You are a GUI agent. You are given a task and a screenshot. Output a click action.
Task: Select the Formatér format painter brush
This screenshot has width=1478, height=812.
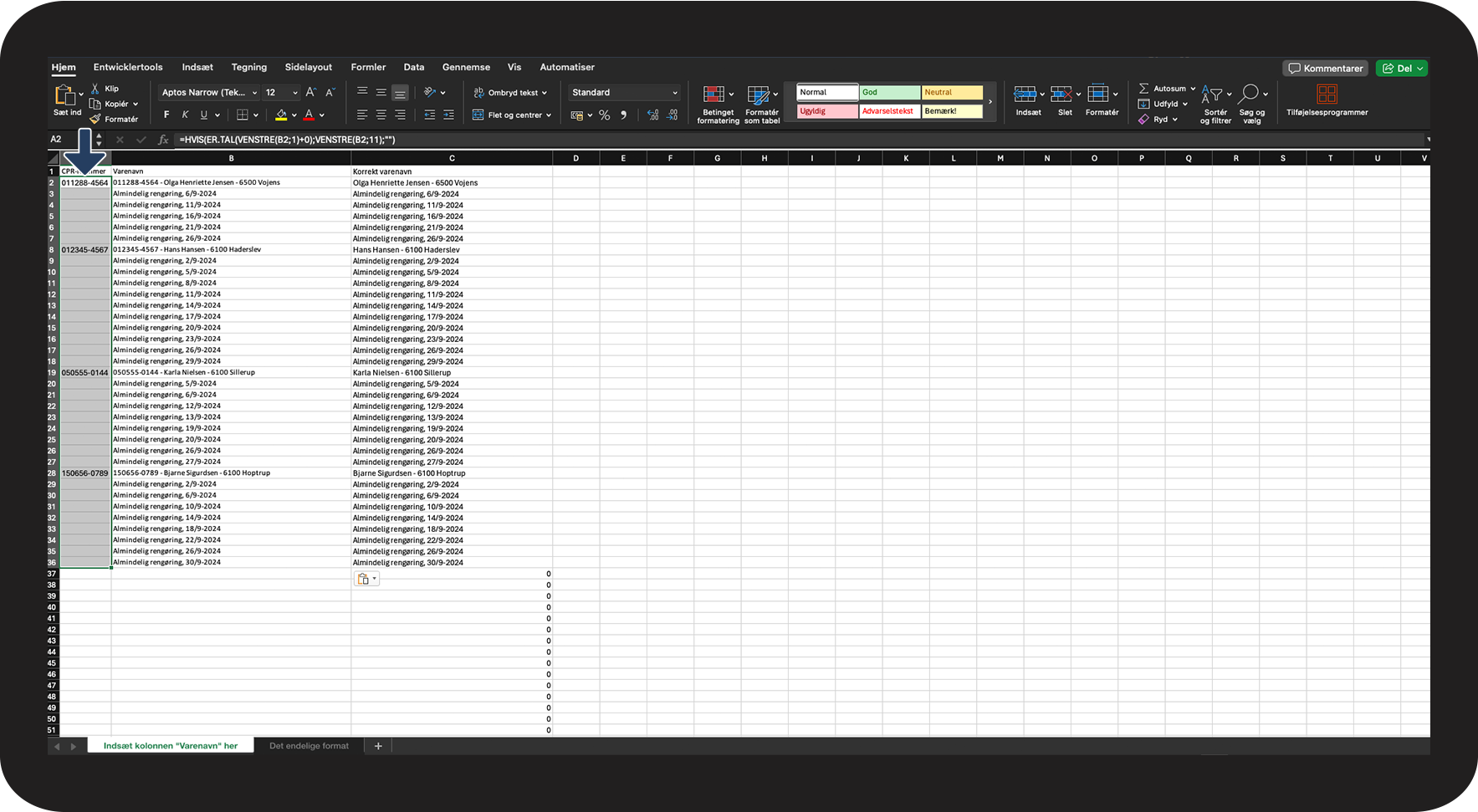click(95, 119)
